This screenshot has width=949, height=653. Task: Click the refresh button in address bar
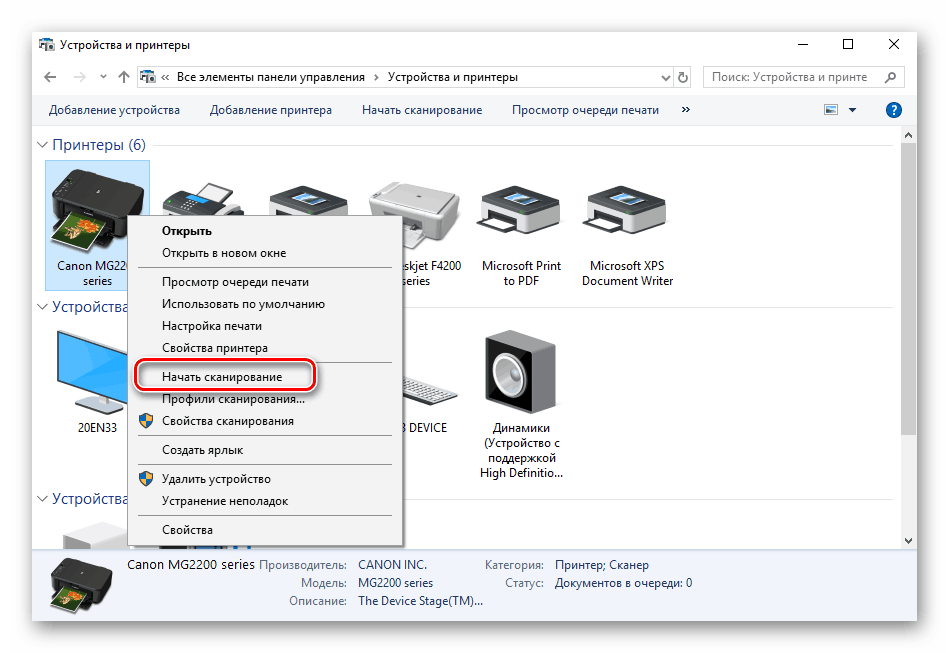click(x=683, y=77)
